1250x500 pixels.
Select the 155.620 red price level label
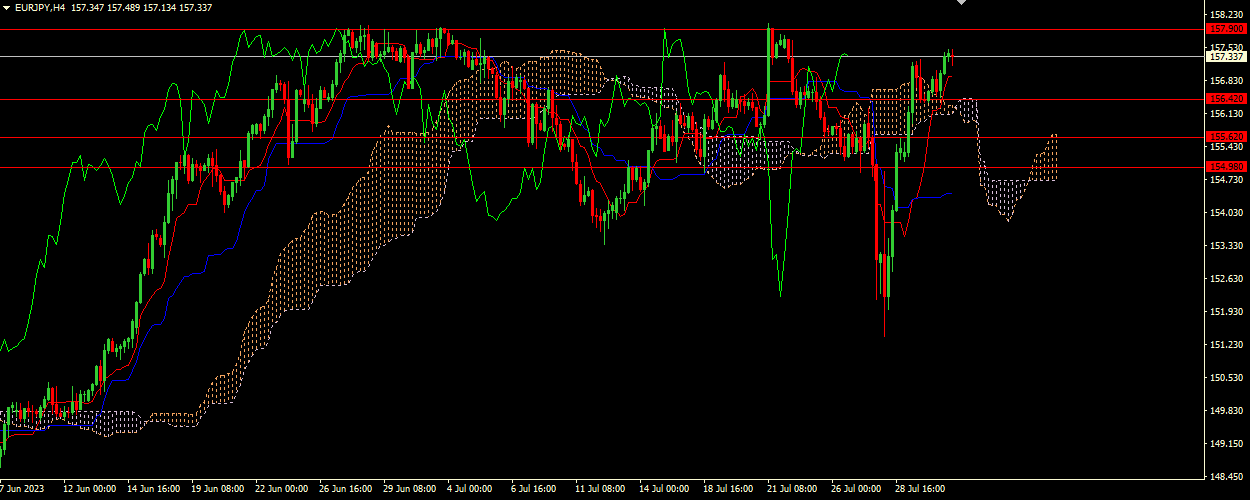(x=1226, y=137)
